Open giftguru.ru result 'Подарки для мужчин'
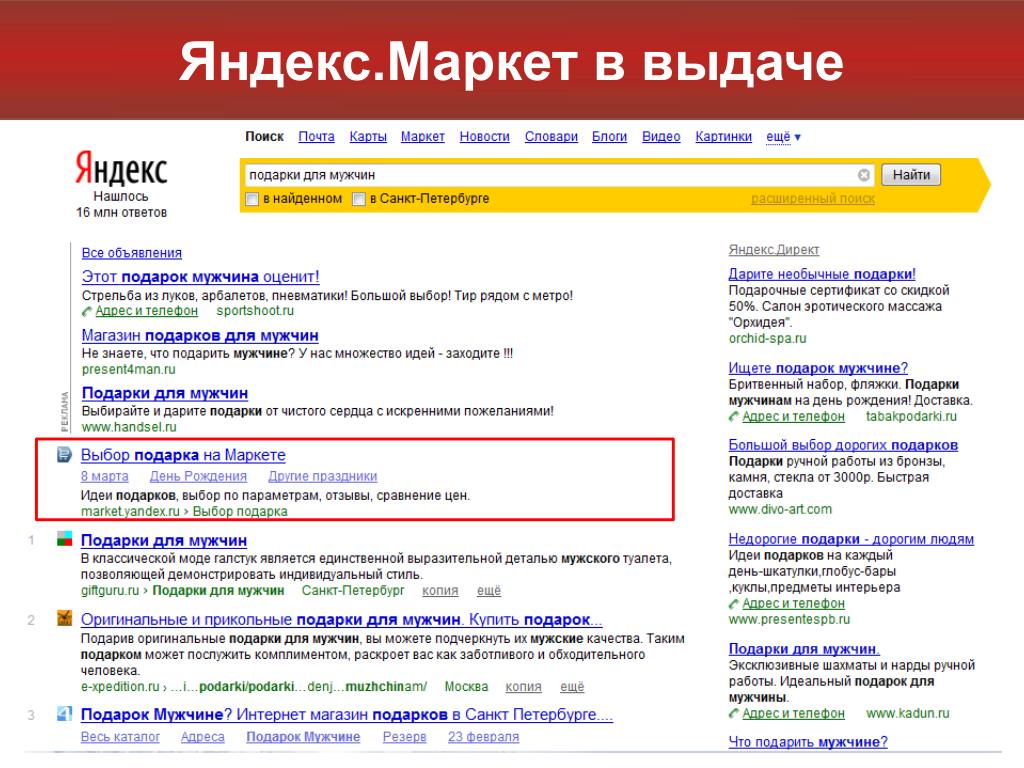Screen dimensions: 1024x768 coord(164,540)
